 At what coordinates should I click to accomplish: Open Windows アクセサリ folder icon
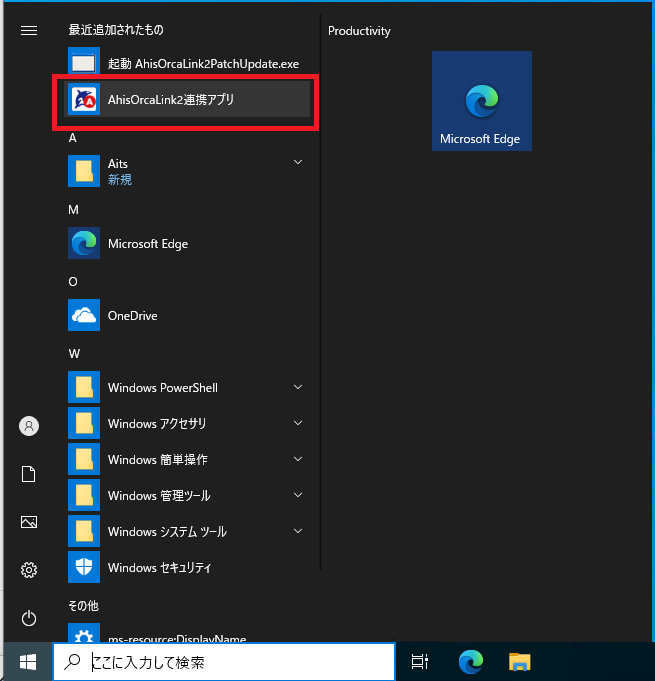pyautogui.click(x=84, y=423)
